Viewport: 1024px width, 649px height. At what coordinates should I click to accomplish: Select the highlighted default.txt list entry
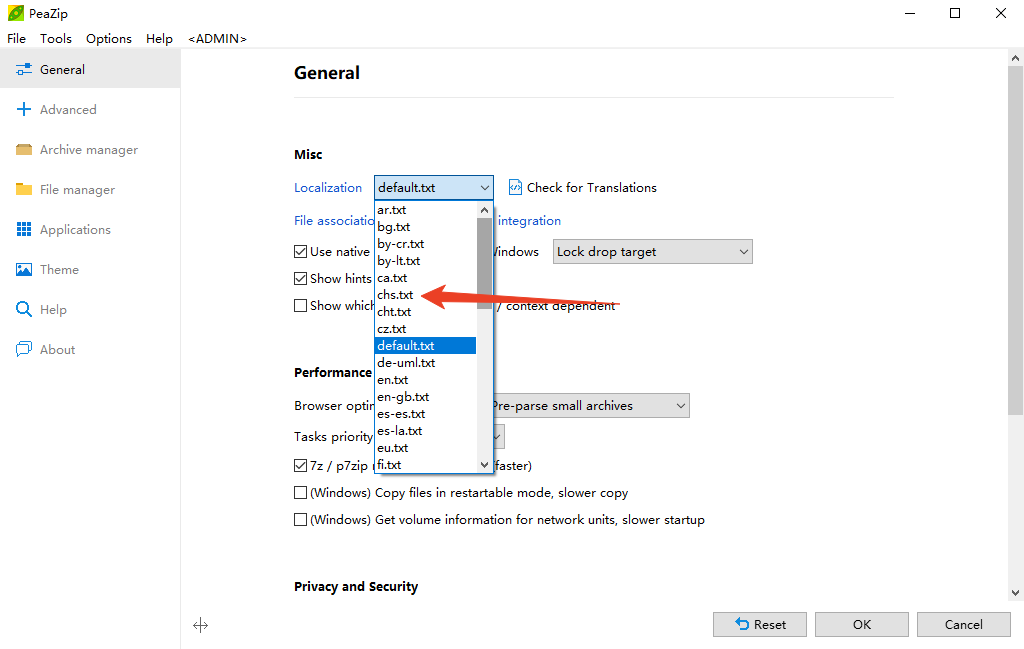point(426,346)
